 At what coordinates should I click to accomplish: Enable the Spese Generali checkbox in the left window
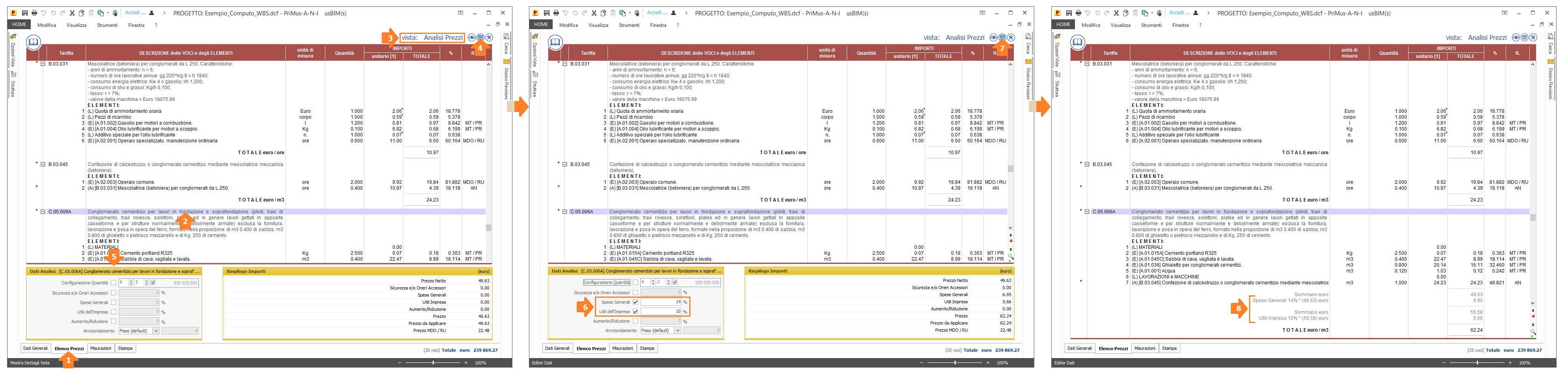(x=113, y=302)
